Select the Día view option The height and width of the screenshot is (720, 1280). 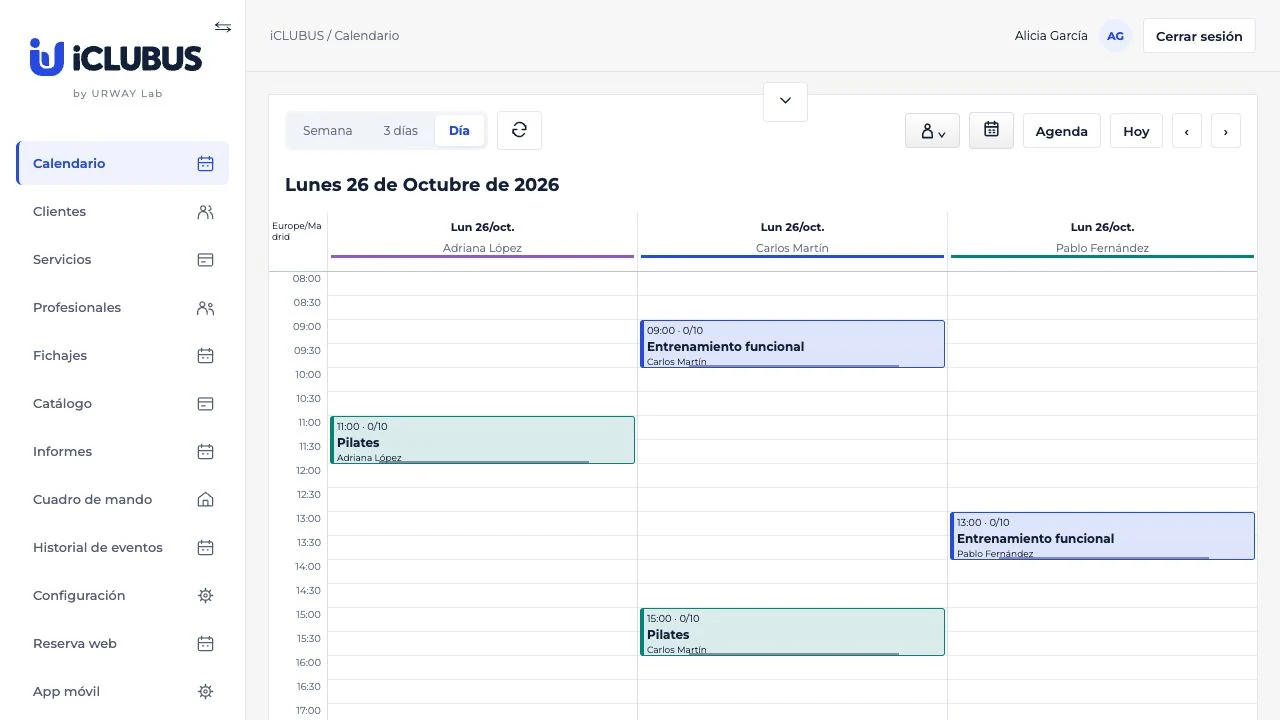(459, 131)
